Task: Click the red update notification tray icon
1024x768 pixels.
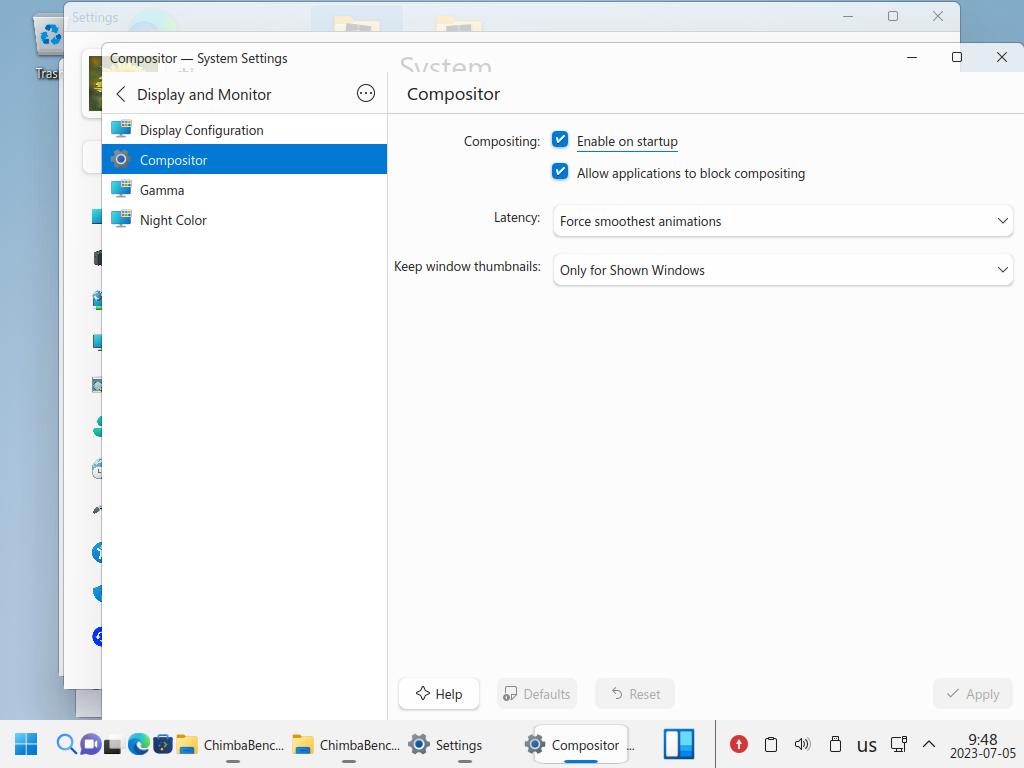Action: tap(739, 744)
